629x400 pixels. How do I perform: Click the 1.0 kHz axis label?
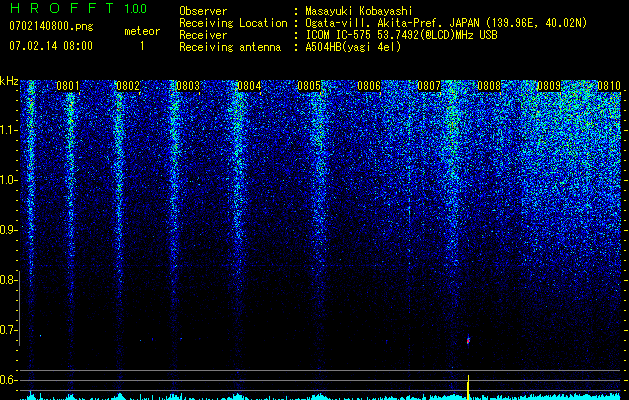pyautogui.click(x=7, y=181)
